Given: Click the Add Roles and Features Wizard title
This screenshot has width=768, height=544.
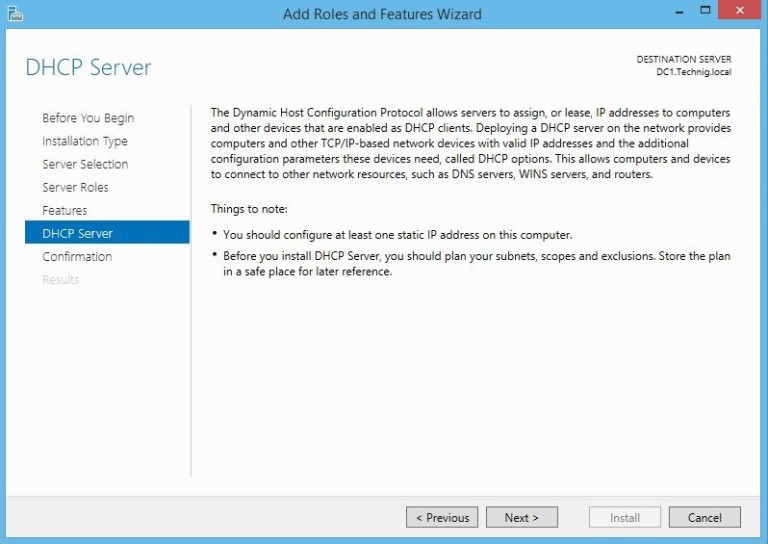Looking at the screenshot, I should coord(382,14).
